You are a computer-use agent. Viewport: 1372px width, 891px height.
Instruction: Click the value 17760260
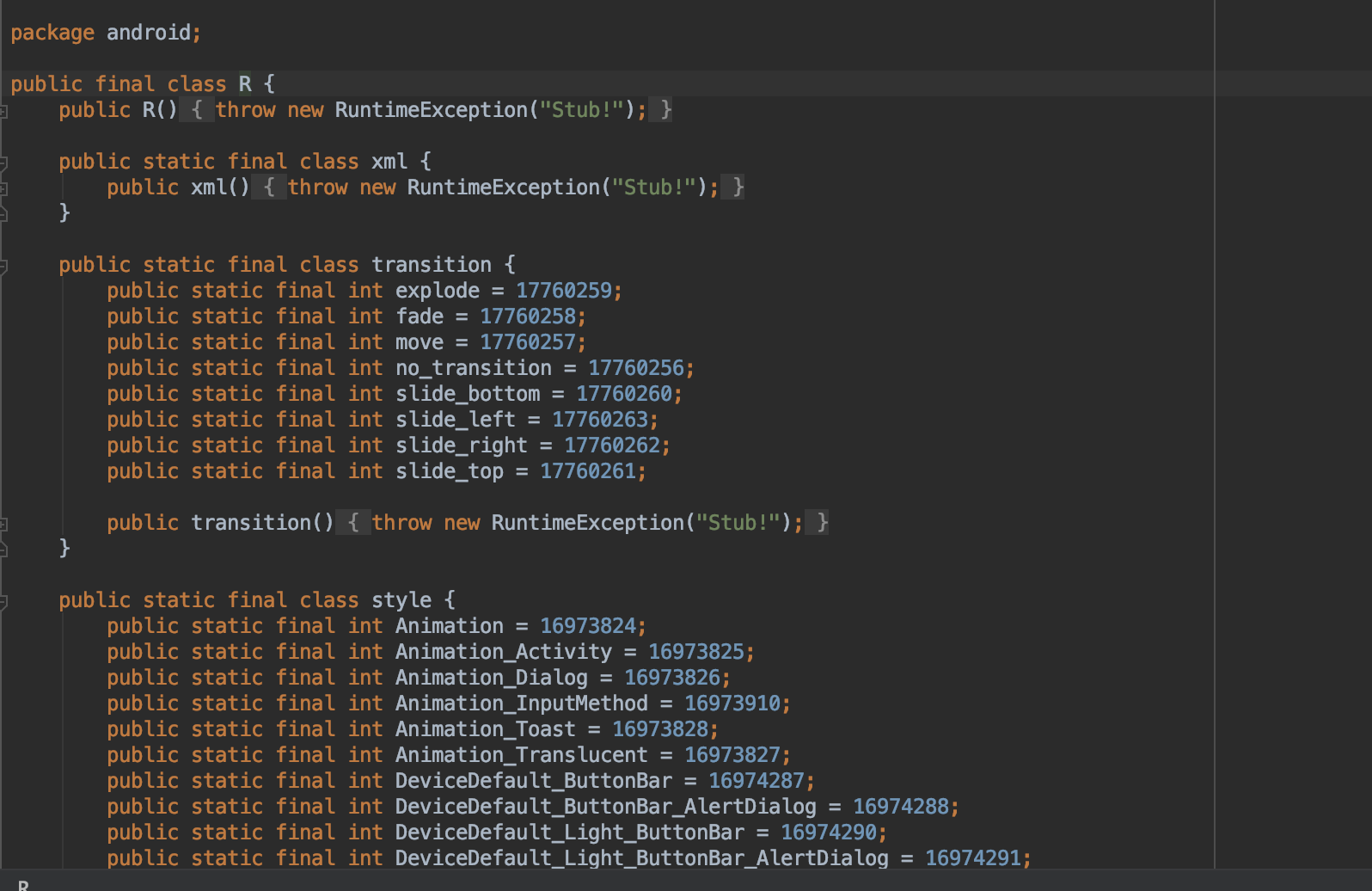coord(624,394)
